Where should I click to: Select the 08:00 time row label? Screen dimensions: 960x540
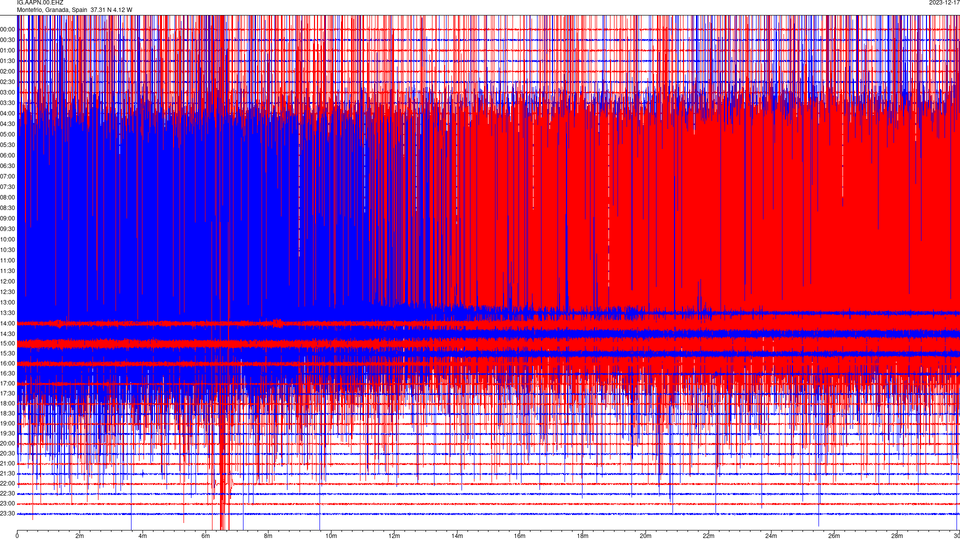7,197
